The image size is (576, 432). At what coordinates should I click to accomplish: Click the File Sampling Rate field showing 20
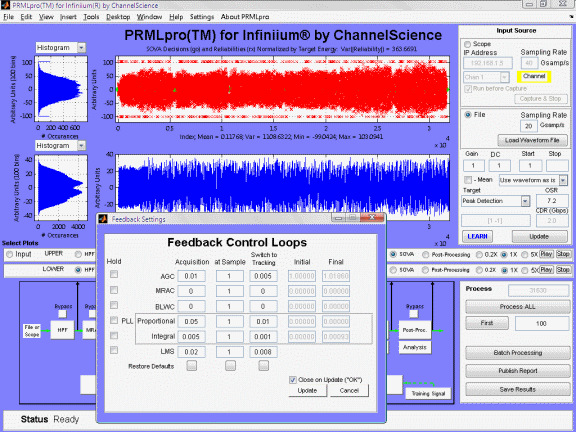point(529,126)
